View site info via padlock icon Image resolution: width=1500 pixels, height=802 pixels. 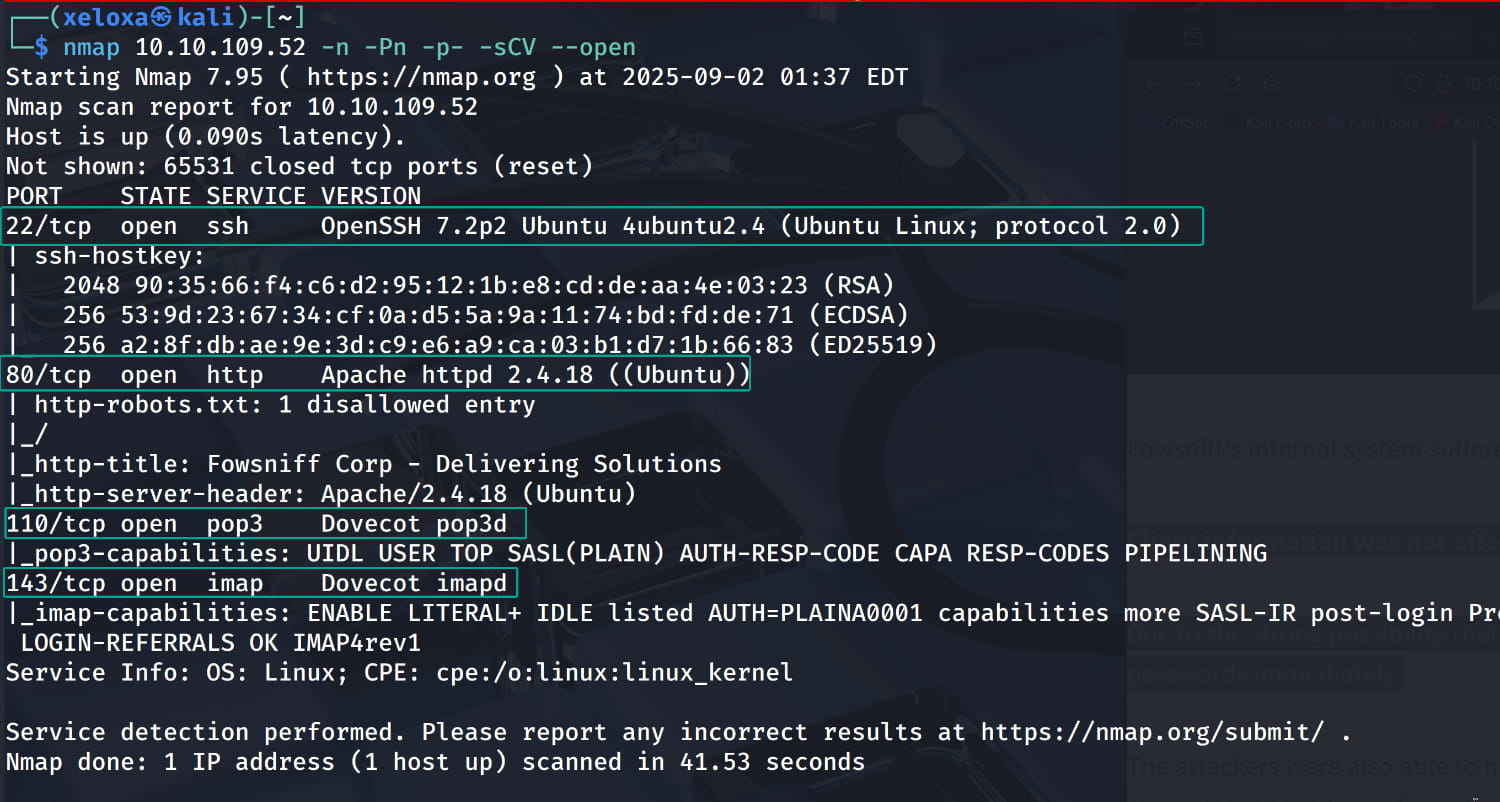point(1442,84)
